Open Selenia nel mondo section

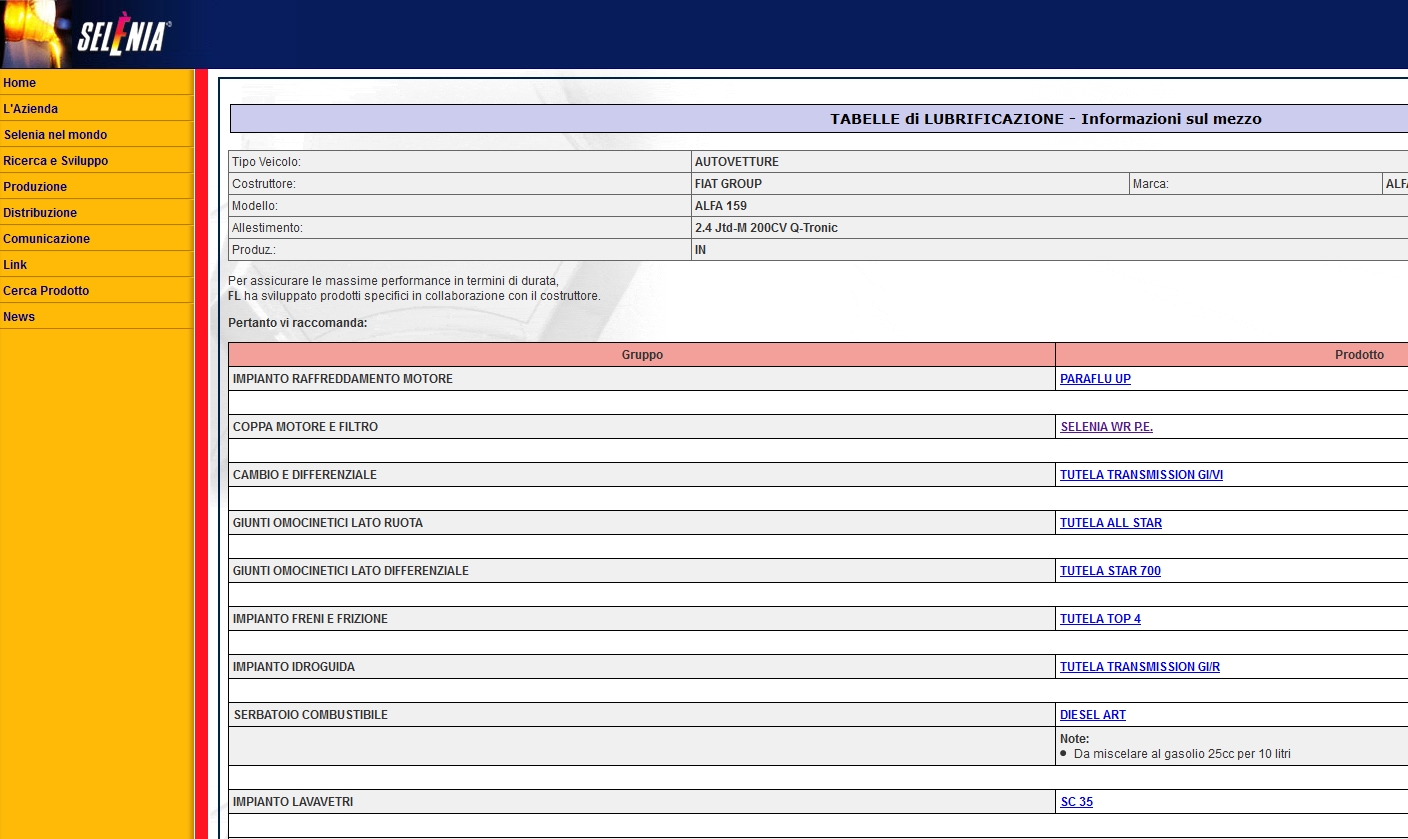55,135
